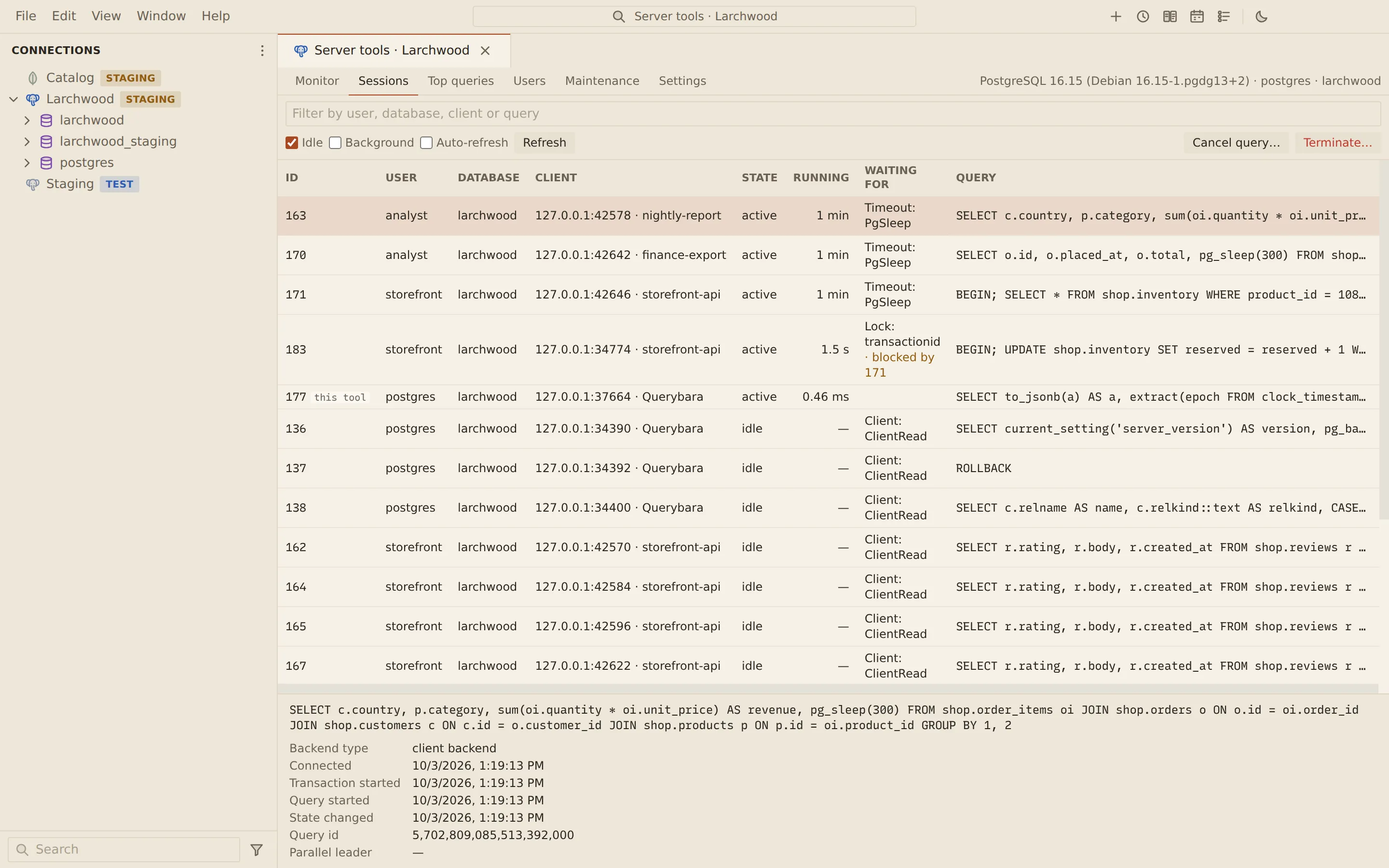Switch to the Top queries tab

[460, 81]
